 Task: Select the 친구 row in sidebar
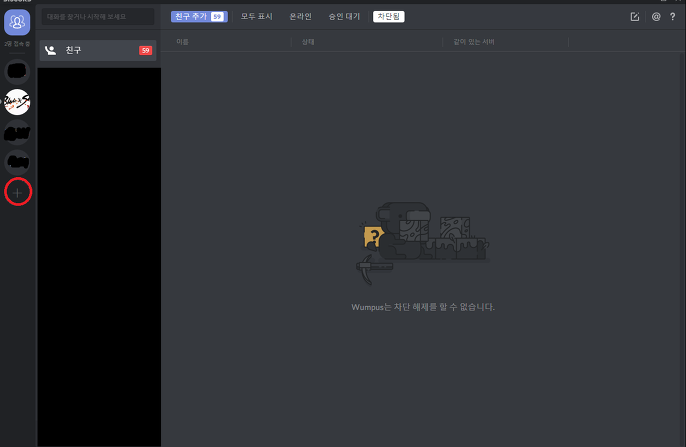click(x=98, y=50)
